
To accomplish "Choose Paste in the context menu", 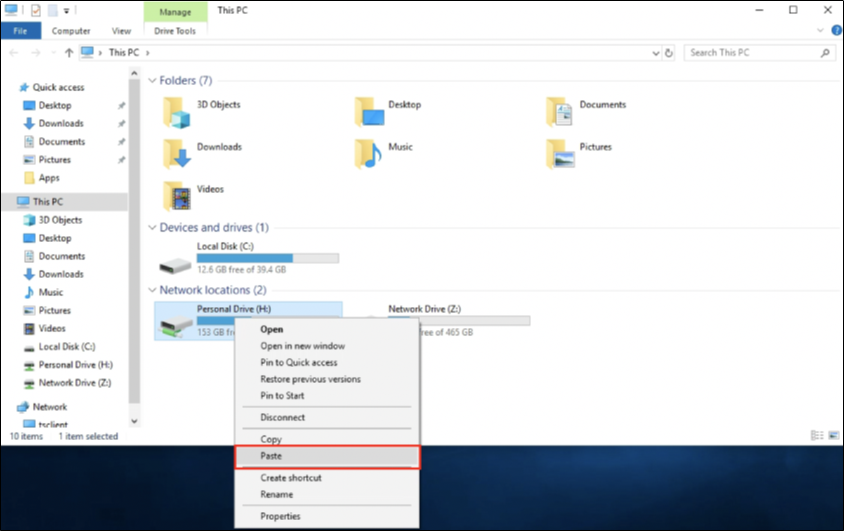I will [327, 456].
